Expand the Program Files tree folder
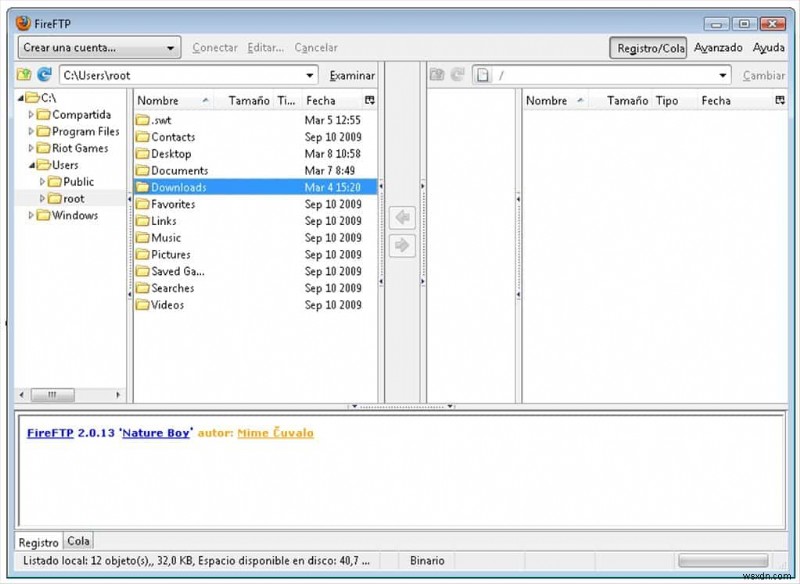The height and width of the screenshot is (584, 800). click(31, 131)
